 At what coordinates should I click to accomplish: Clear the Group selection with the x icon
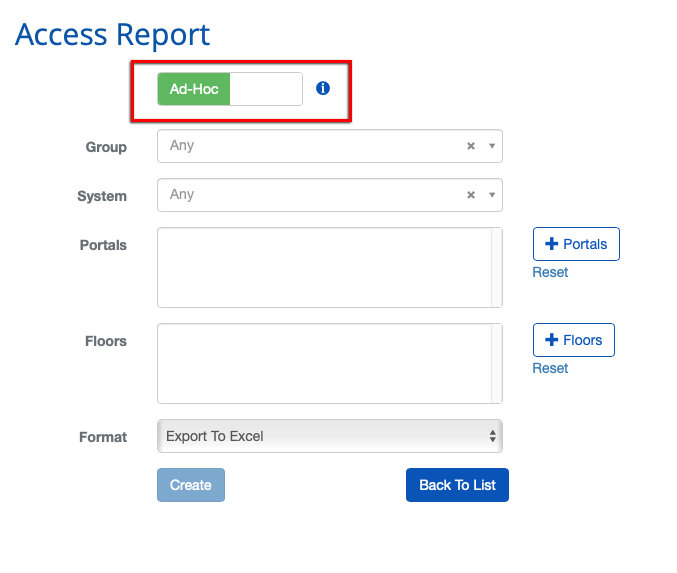pos(471,146)
